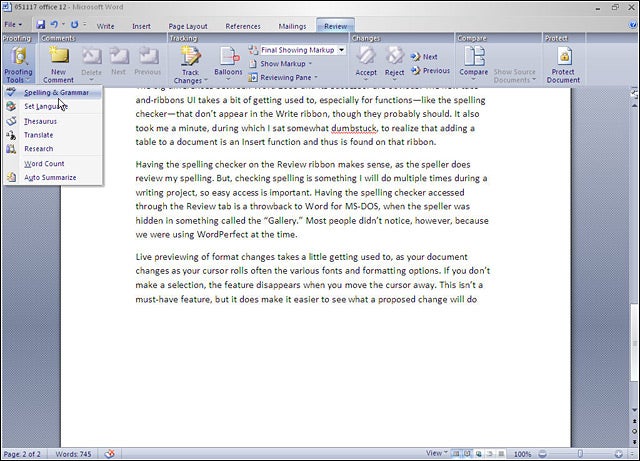Choose Auto Summarize from Proofing menu
Screen dimensions: 640x461
click(53, 178)
